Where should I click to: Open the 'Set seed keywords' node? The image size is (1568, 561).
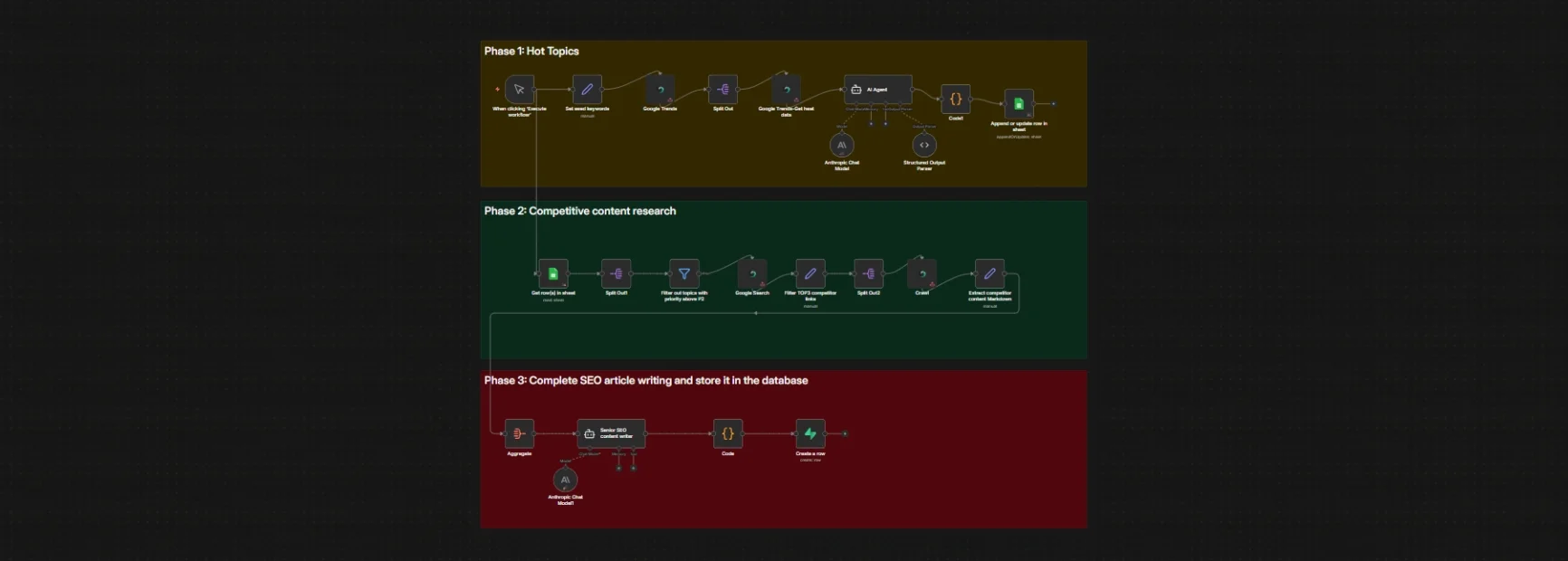[587, 90]
